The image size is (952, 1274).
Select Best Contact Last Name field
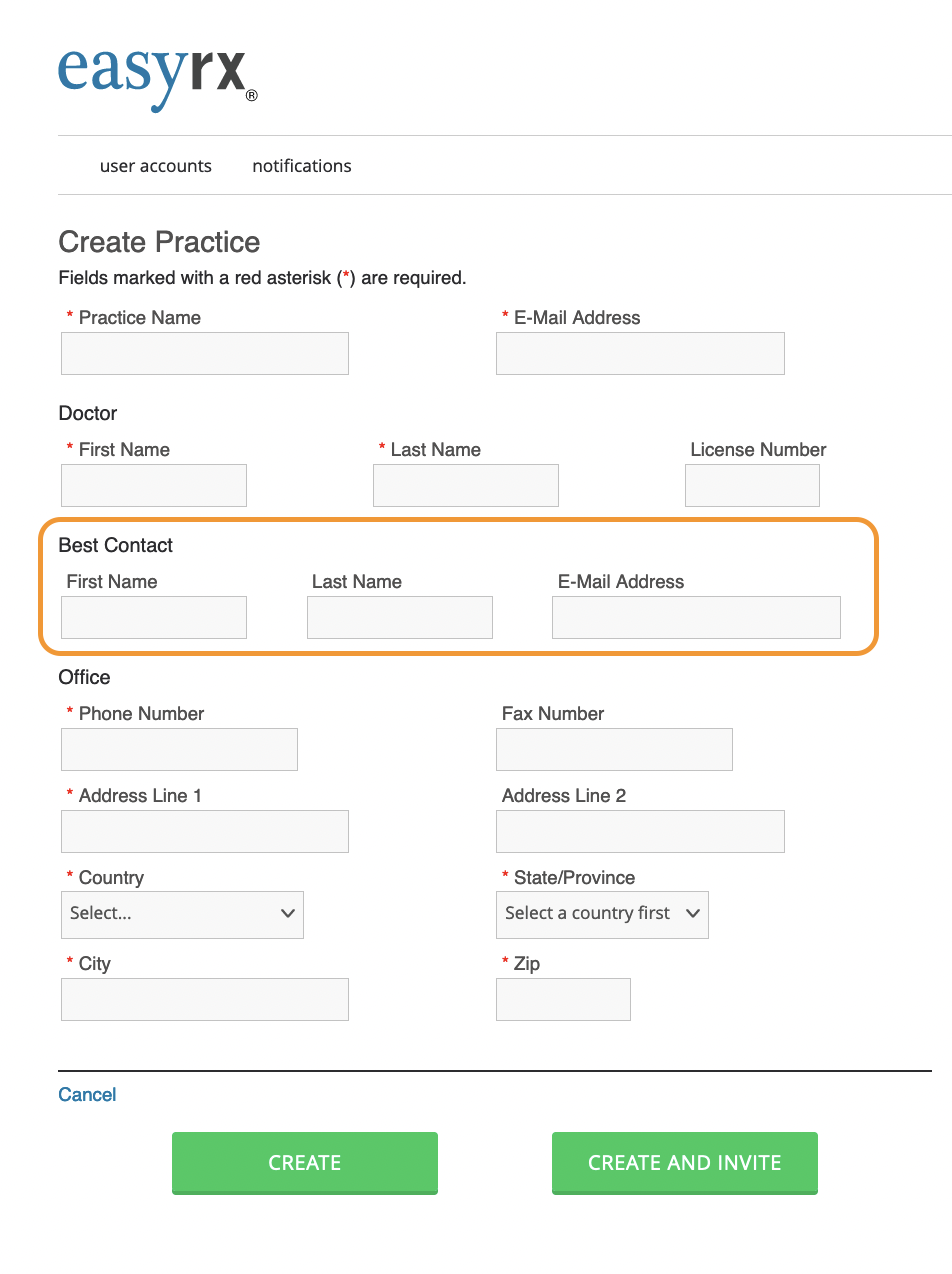click(x=400, y=618)
